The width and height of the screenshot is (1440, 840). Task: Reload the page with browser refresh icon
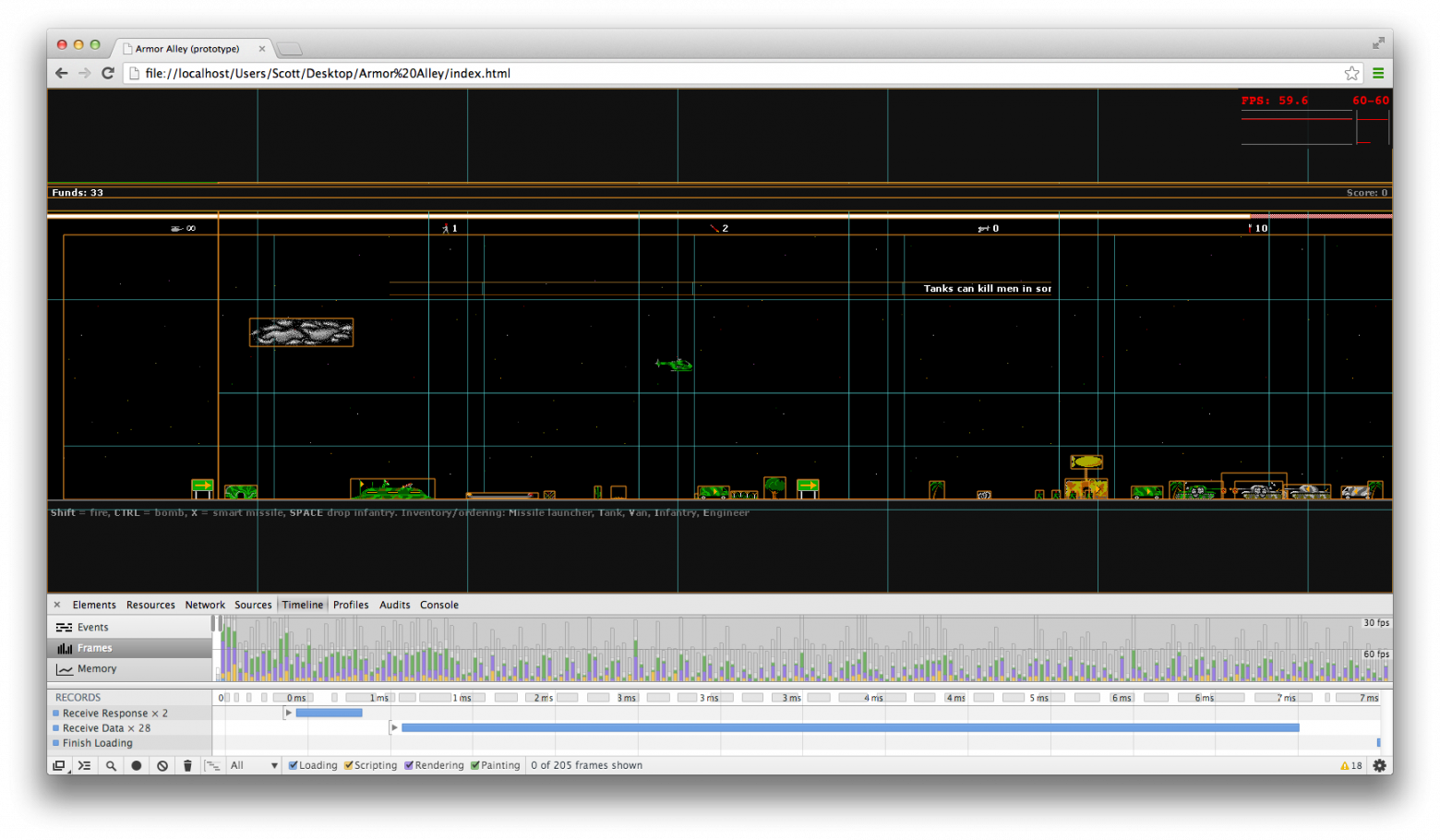point(108,73)
